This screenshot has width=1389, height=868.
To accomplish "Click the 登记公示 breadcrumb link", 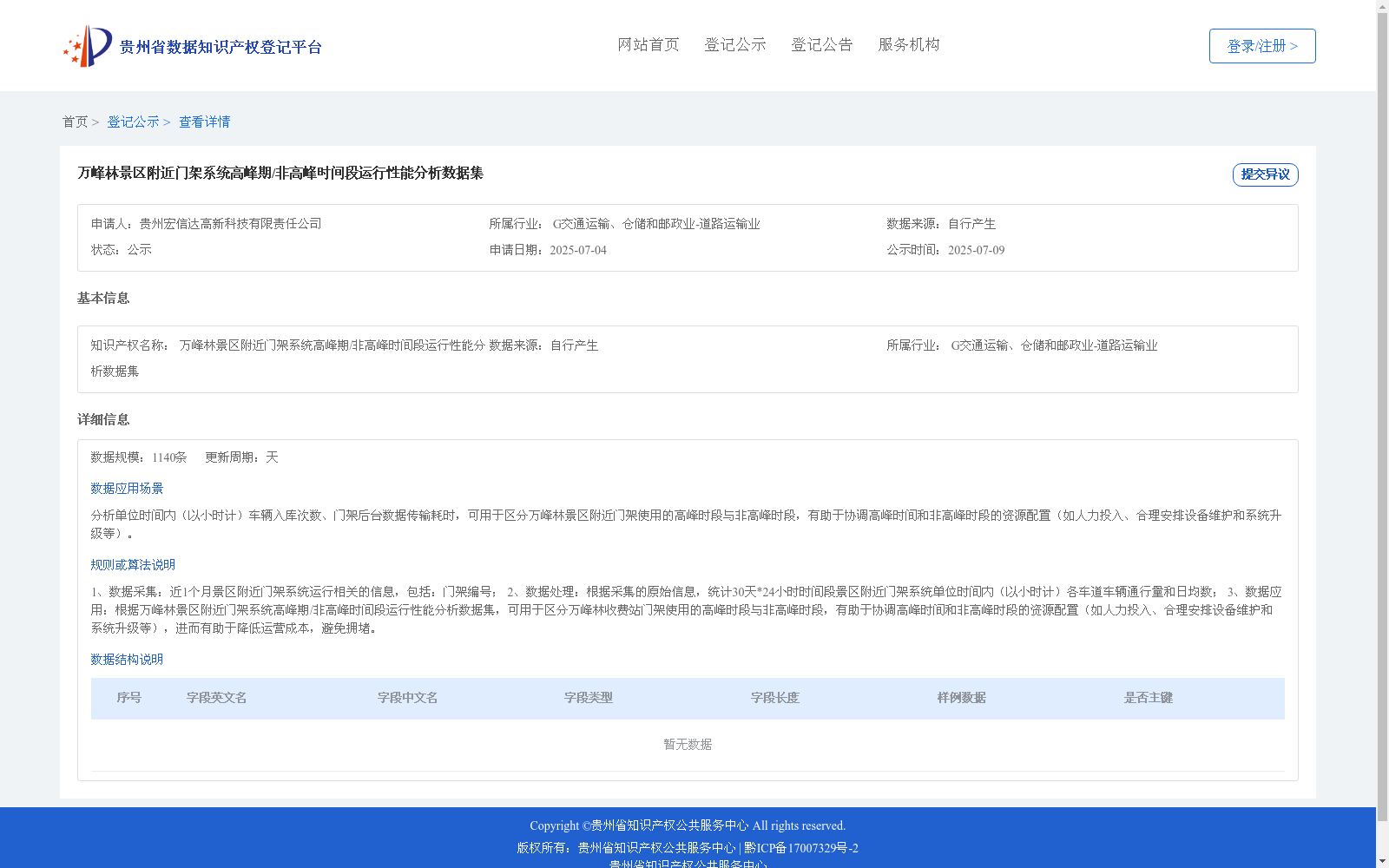I will point(133,122).
